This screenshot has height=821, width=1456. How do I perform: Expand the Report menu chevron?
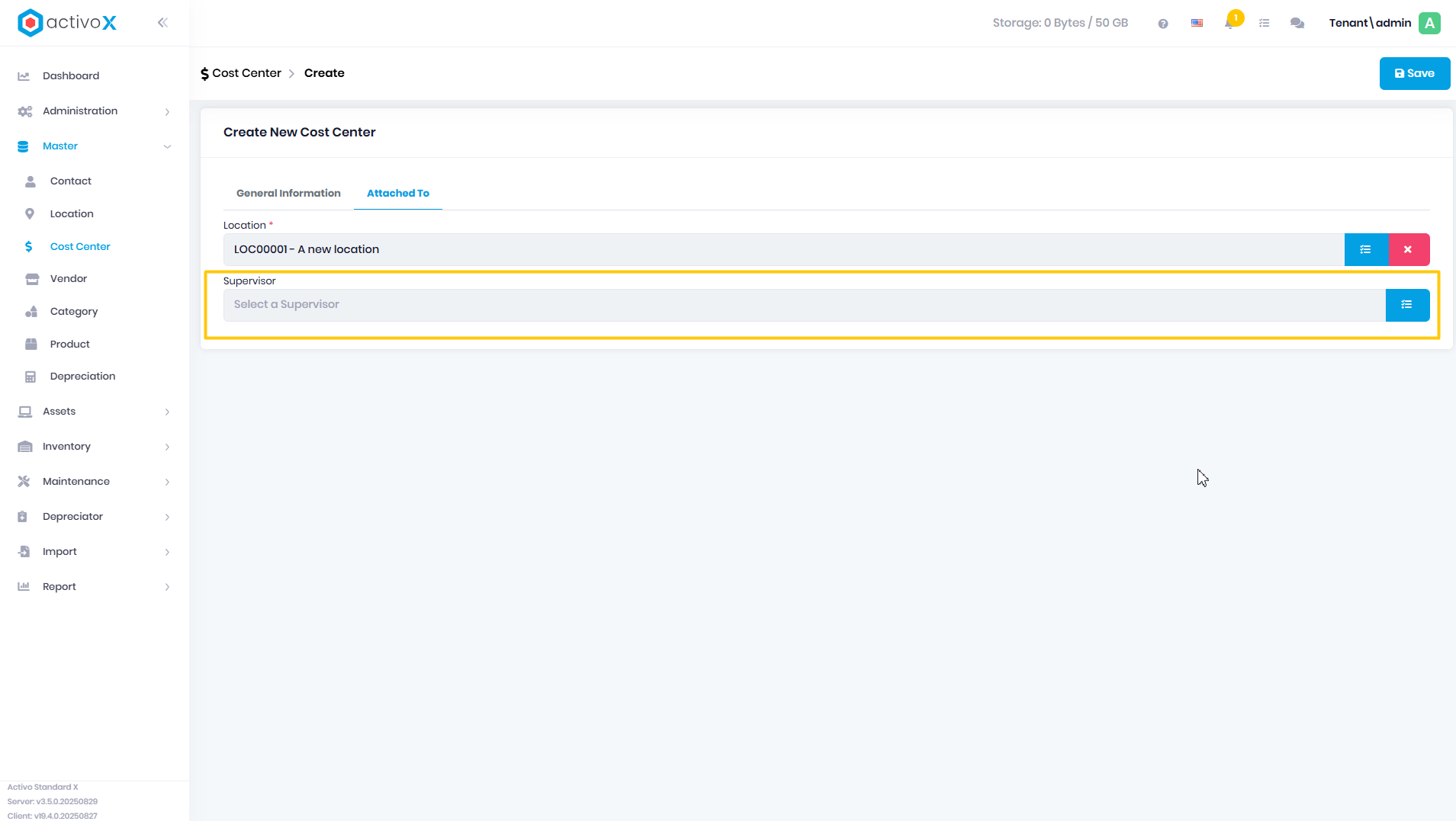[x=167, y=588]
